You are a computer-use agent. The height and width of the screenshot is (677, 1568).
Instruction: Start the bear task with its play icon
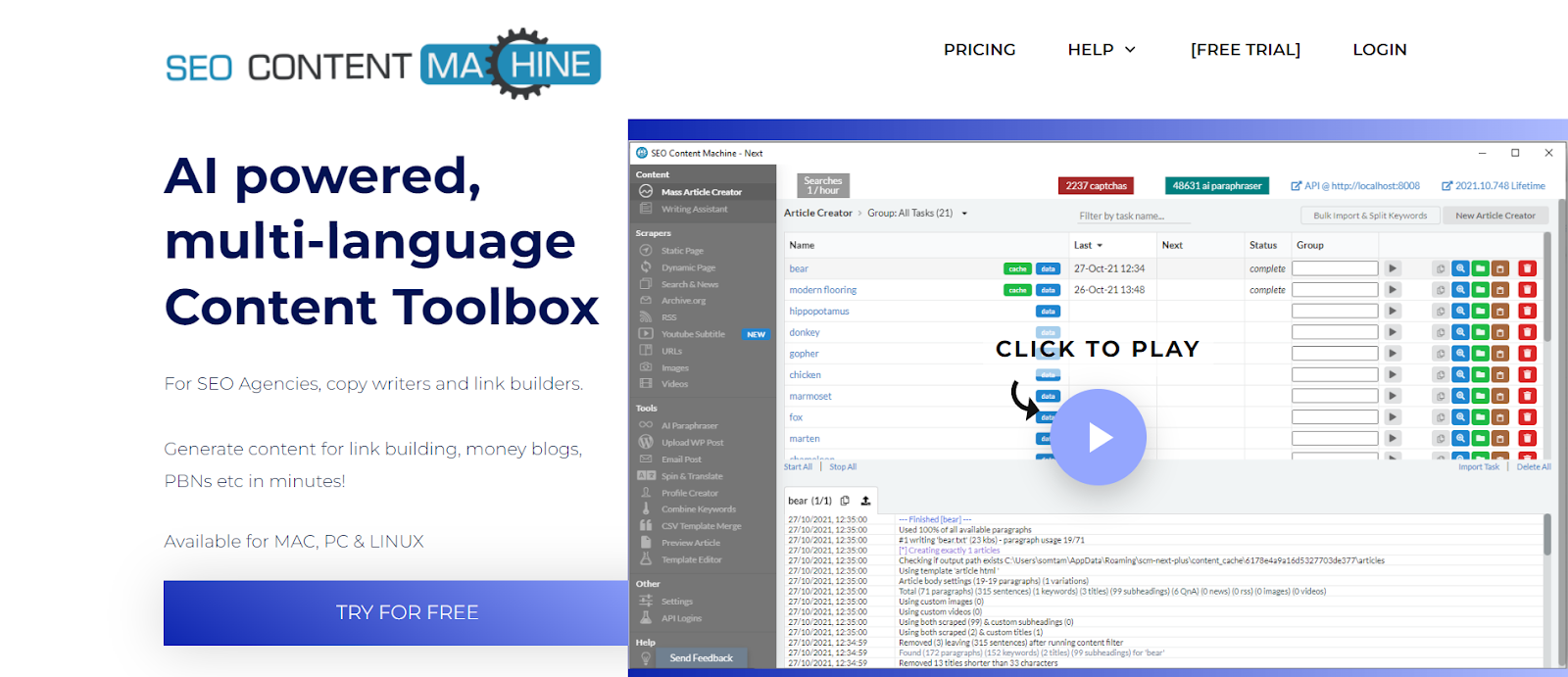pos(1393,268)
